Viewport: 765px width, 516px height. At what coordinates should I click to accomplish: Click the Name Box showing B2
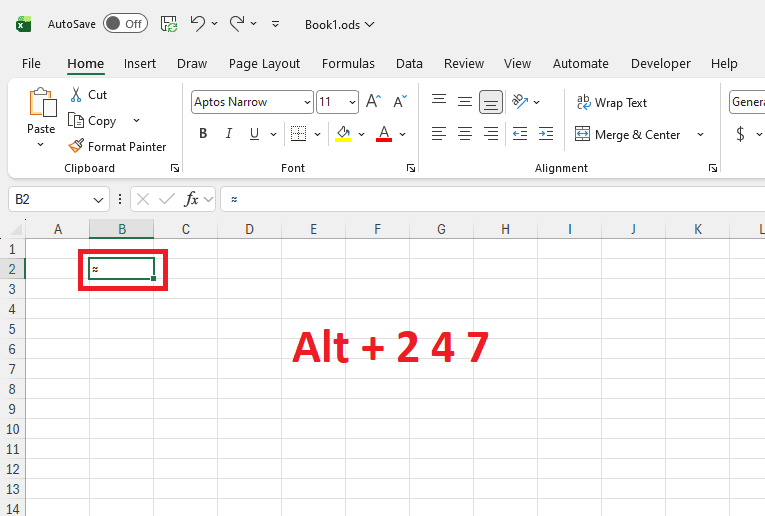(59, 199)
